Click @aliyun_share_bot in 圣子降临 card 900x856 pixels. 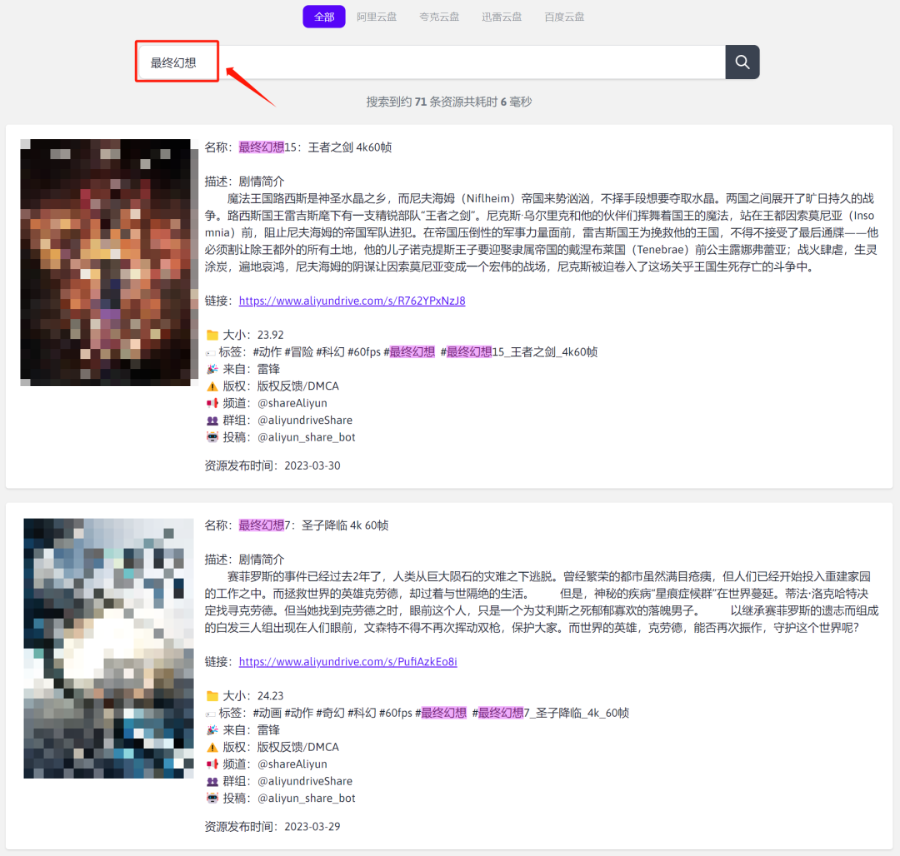pos(307,799)
